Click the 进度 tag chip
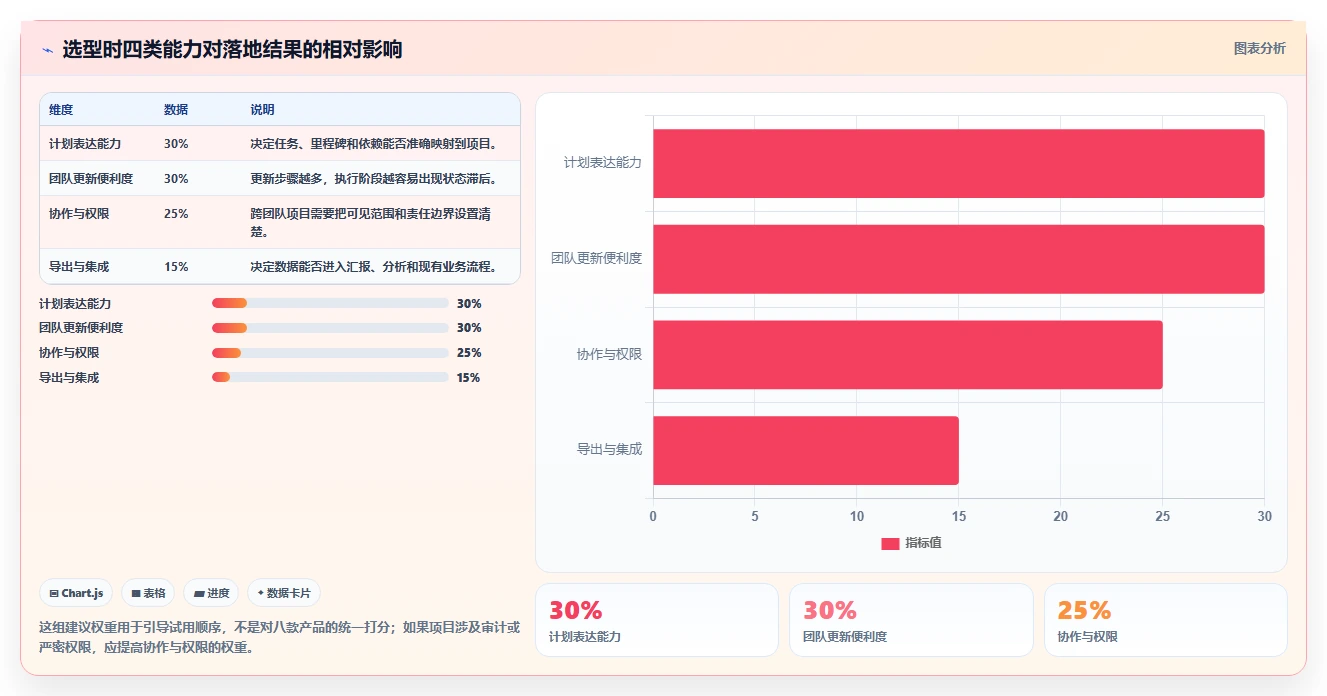The height and width of the screenshot is (696, 1327). [211, 593]
